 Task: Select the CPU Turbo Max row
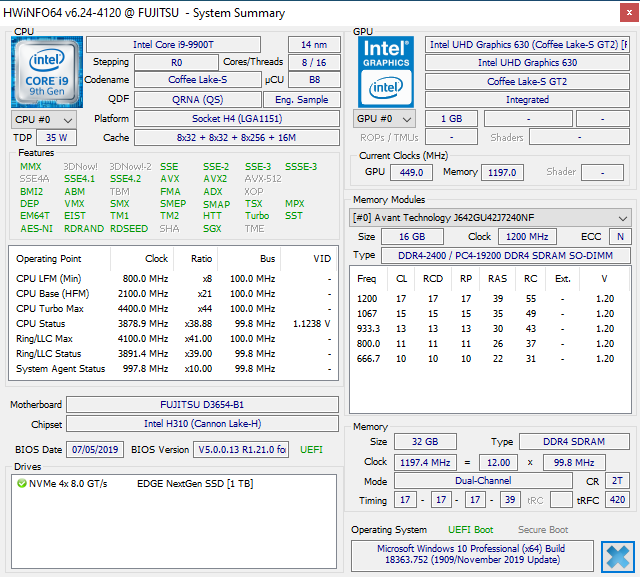coord(173,309)
